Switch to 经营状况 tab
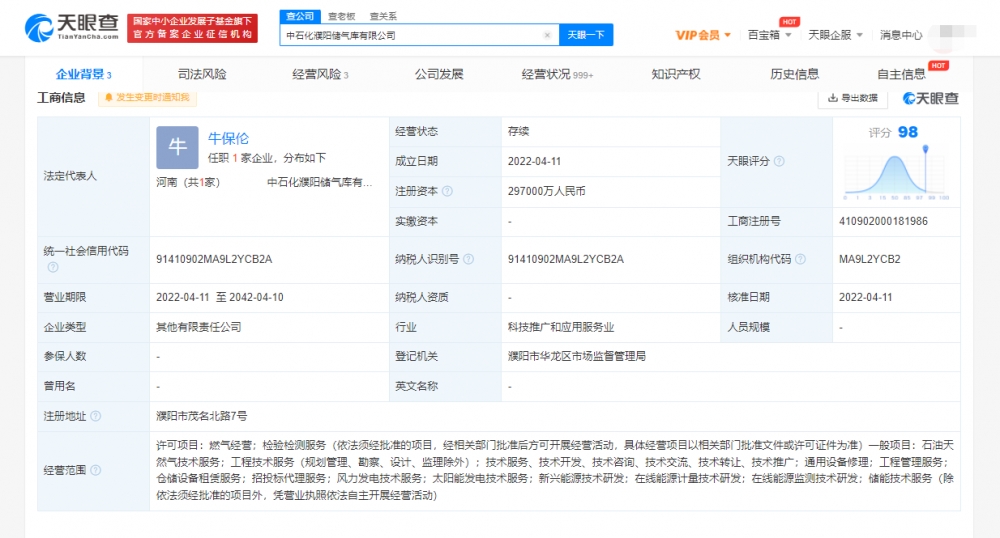Screen dimensions: 1000x538 (557, 74)
